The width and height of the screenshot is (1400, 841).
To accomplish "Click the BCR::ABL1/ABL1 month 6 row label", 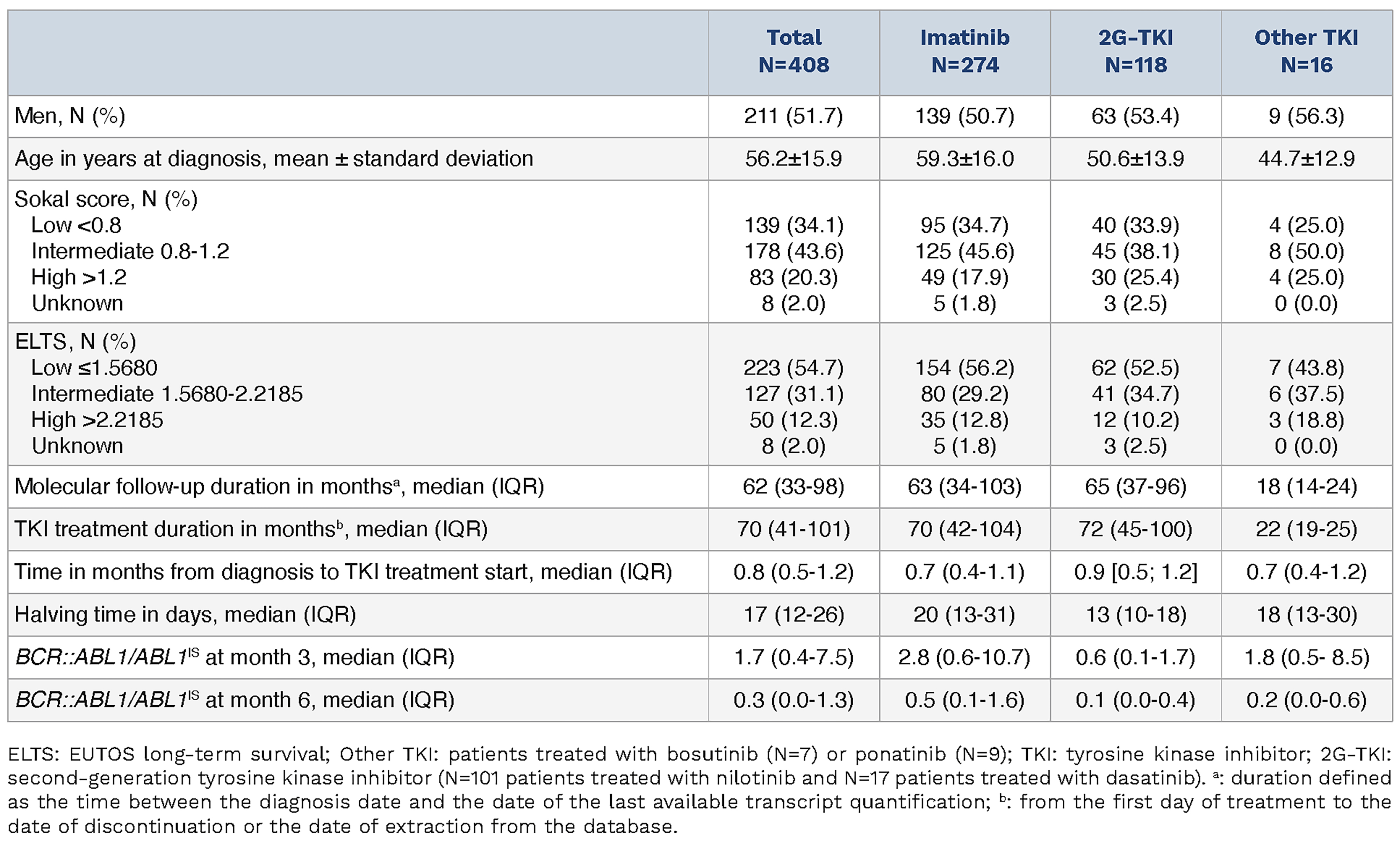I will pos(235,700).
